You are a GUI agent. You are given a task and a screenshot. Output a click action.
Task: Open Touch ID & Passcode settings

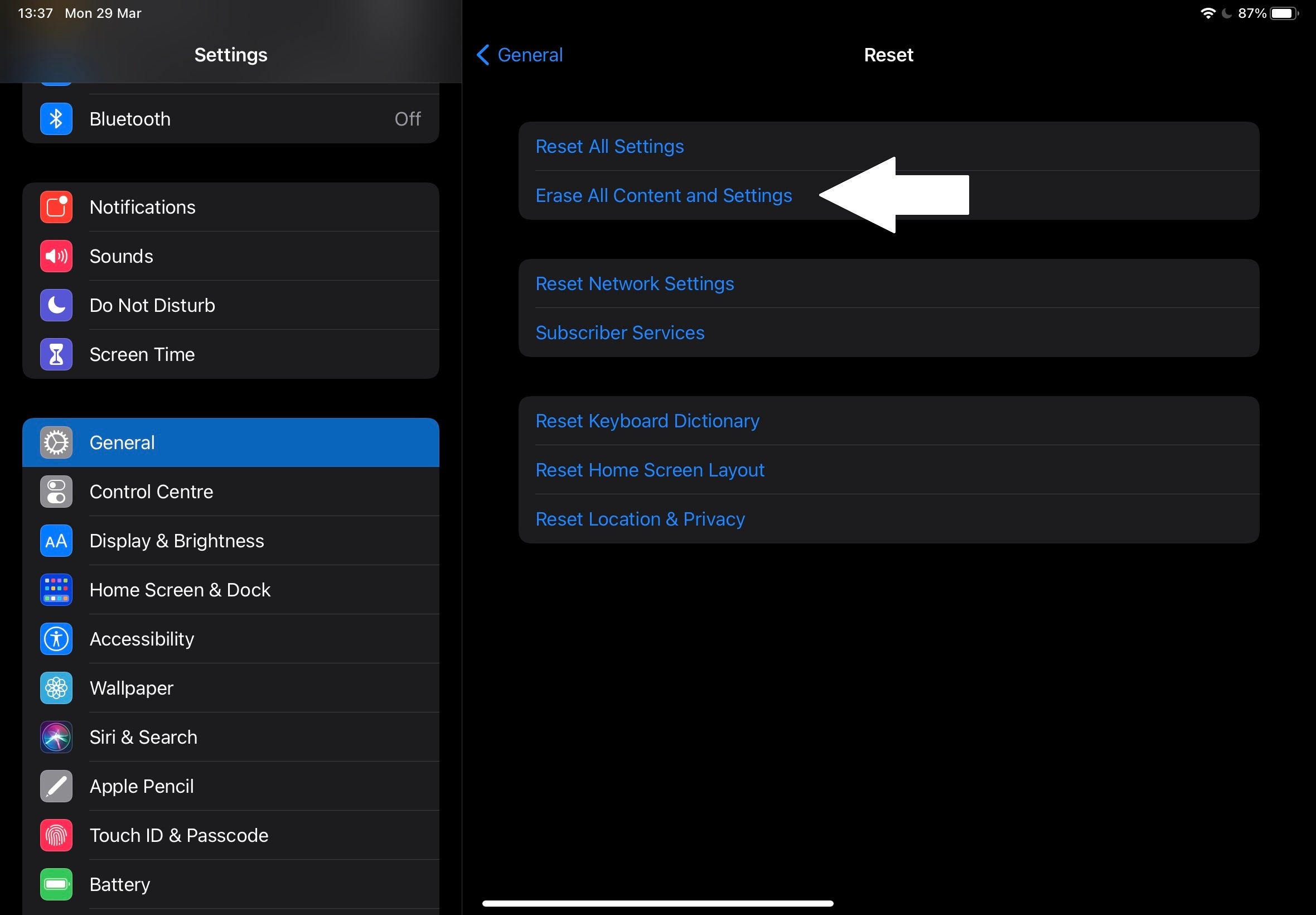[x=231, y=835]
